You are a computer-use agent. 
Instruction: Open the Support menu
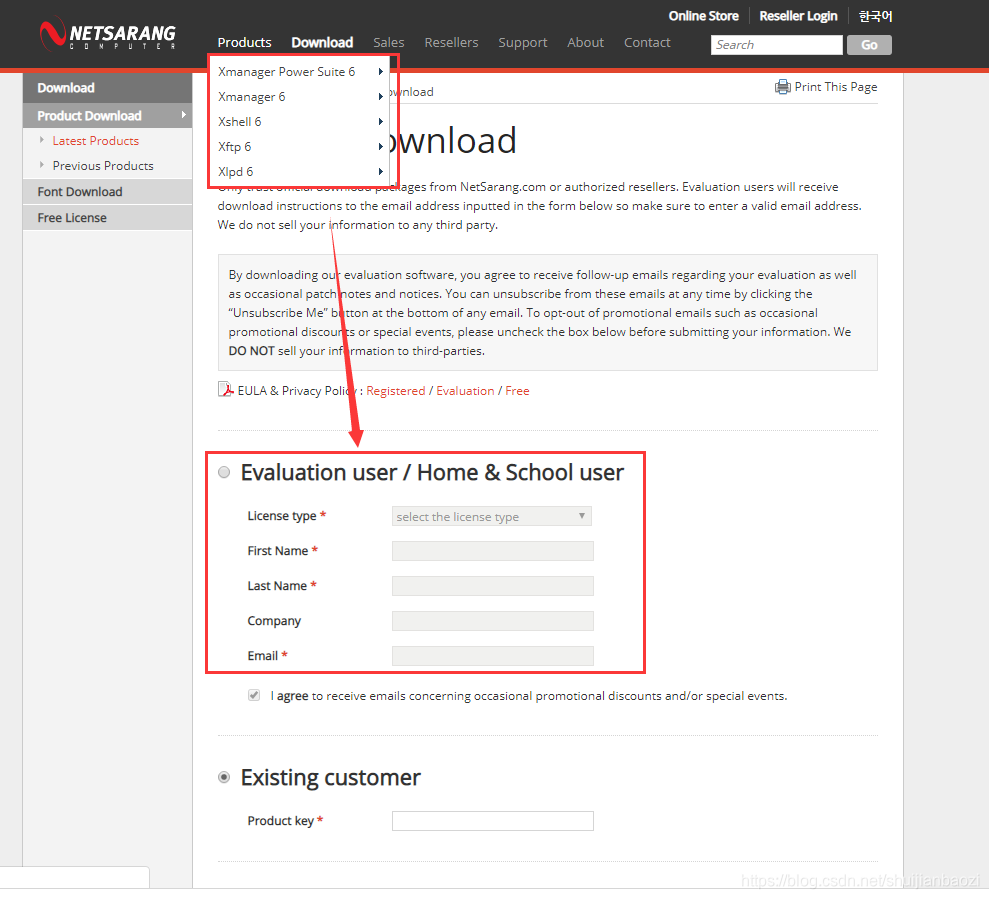523,43
